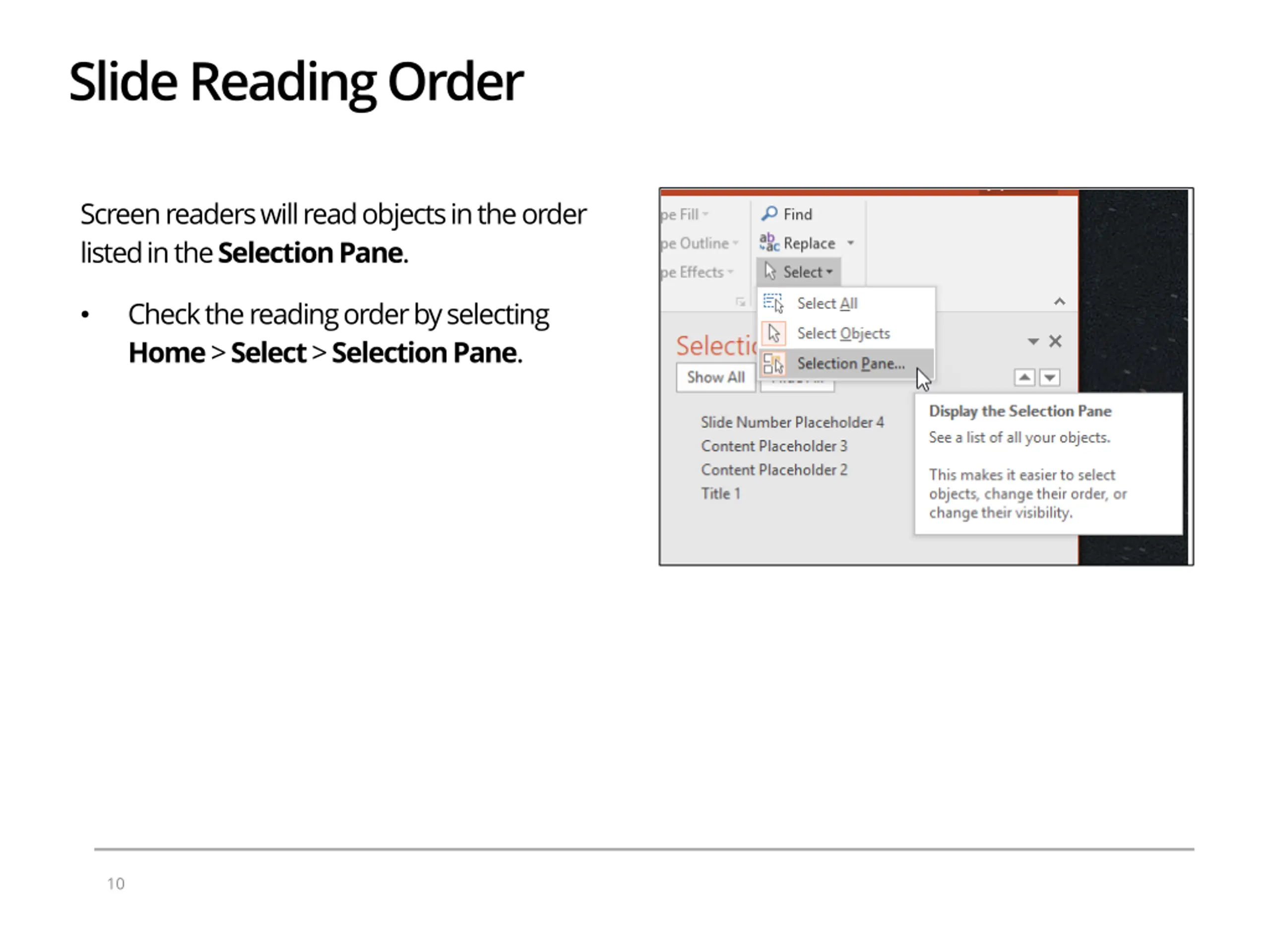
Task: Open Selection Pane... menu entry
Action: (x=846, y=363)
